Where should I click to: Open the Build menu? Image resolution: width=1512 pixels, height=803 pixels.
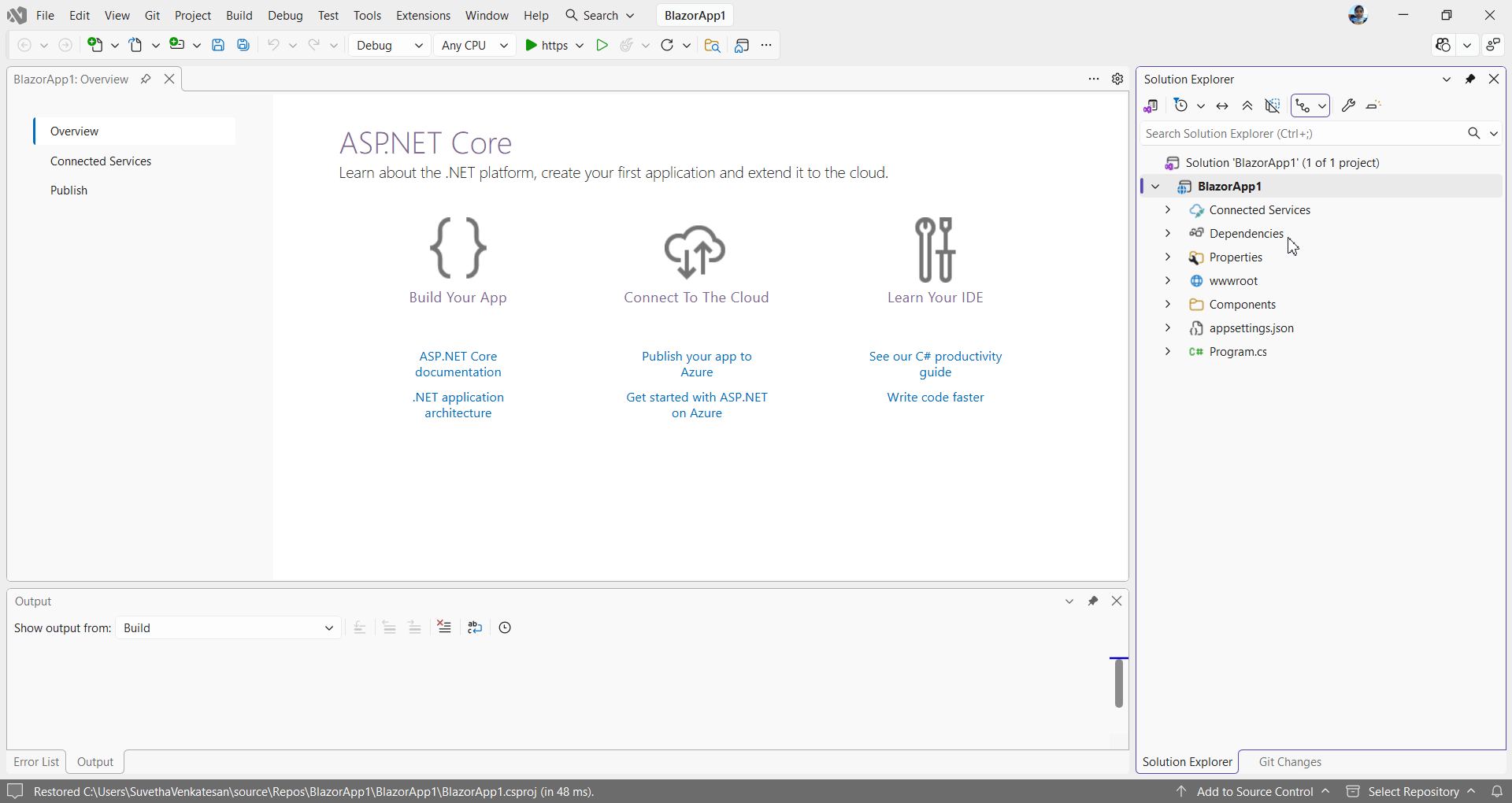tap(239, 15)
